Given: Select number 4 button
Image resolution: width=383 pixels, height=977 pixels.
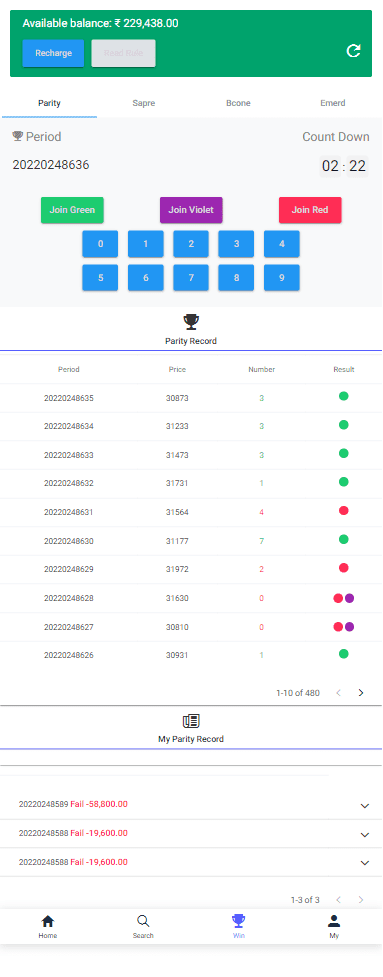Looking at the screenshot, I should tap(281, 244).
